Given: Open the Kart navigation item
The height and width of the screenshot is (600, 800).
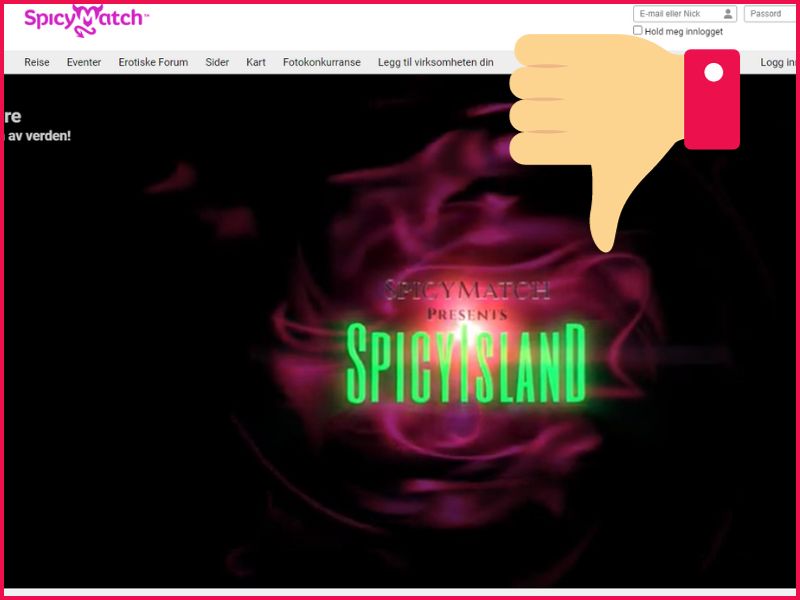Looking at the screenshot, I should coord(256,62).
